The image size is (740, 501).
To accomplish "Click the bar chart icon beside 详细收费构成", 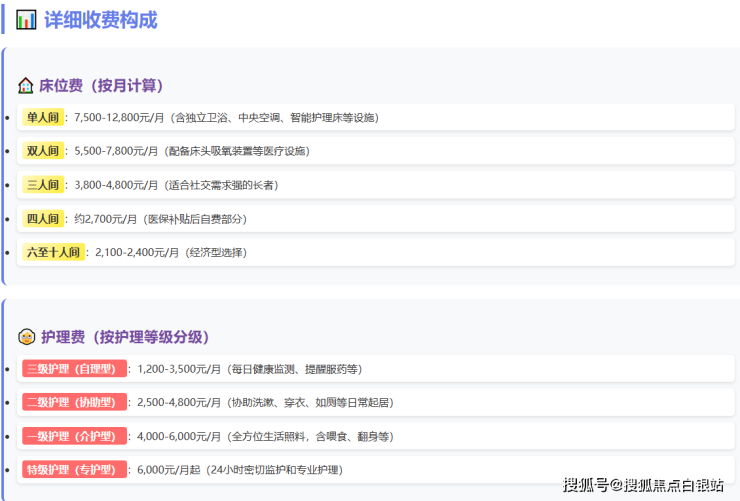I will click(26, 20).
